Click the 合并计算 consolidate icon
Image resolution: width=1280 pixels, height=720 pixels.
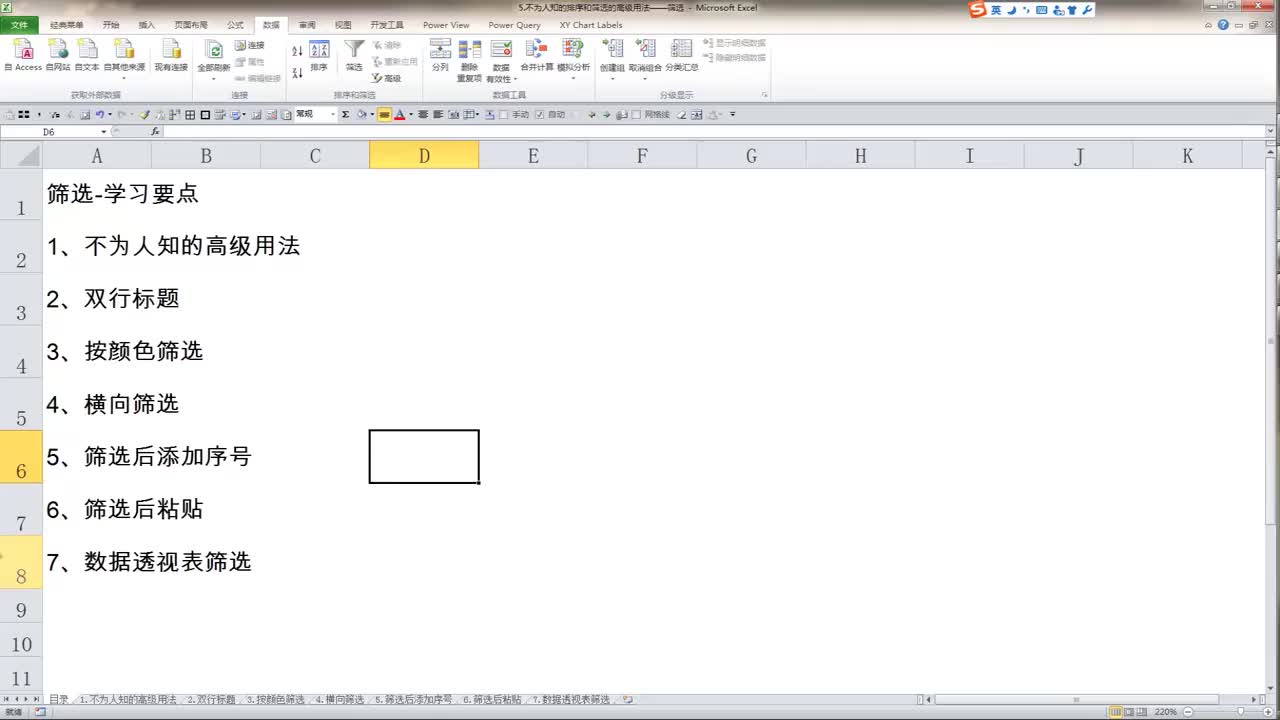[x=537, y=56]
